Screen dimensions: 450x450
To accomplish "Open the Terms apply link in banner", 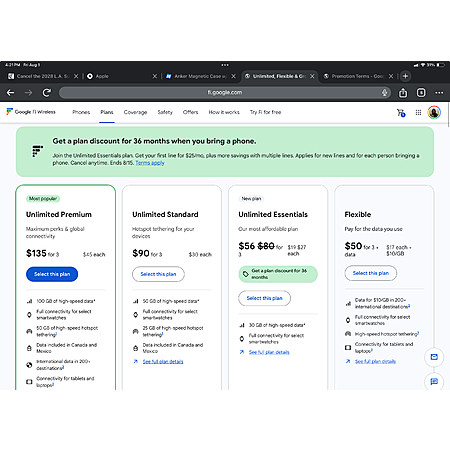I will tap(150, 163).
